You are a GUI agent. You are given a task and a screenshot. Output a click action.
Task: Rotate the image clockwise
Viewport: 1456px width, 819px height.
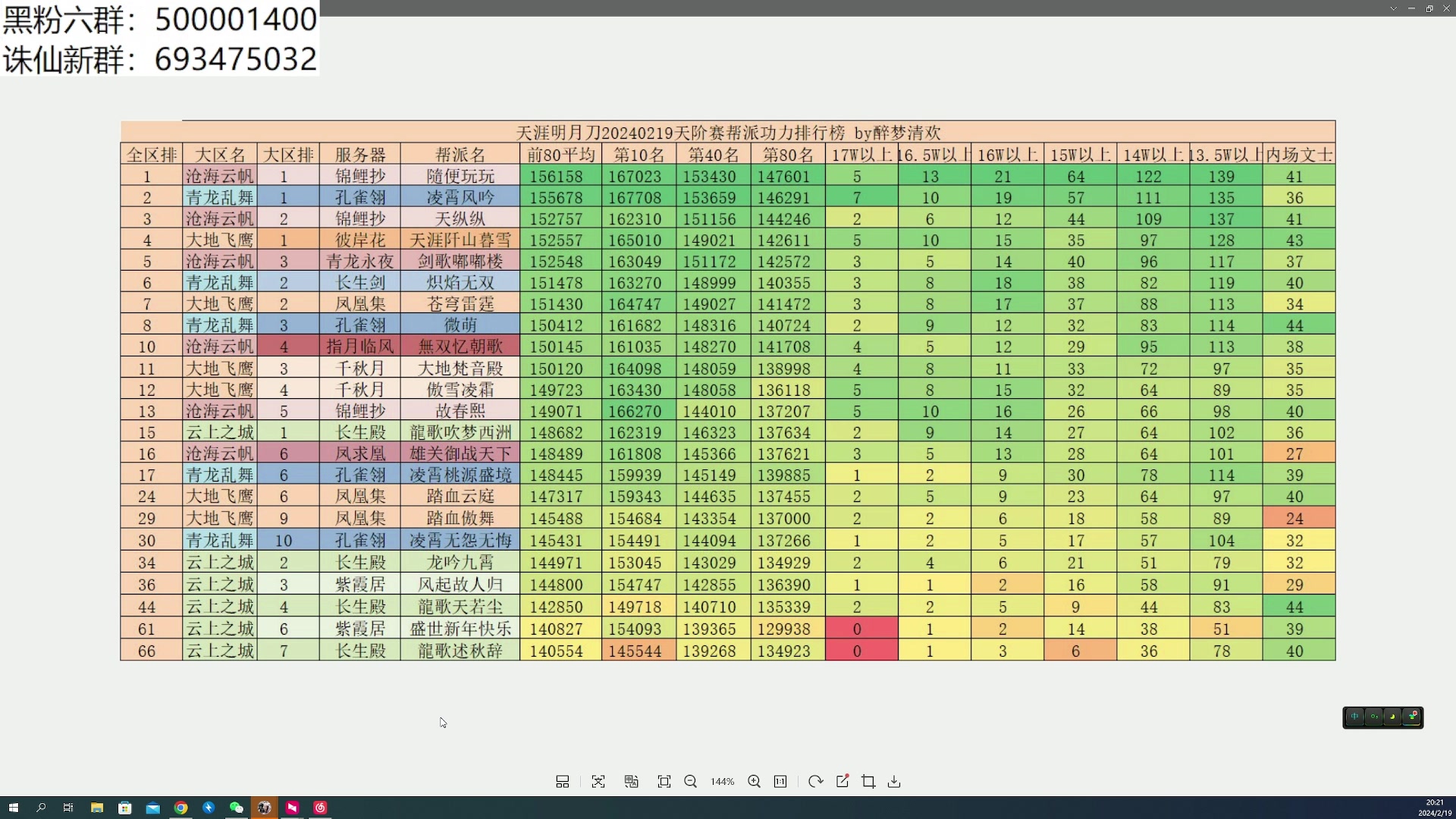[815, 782]
